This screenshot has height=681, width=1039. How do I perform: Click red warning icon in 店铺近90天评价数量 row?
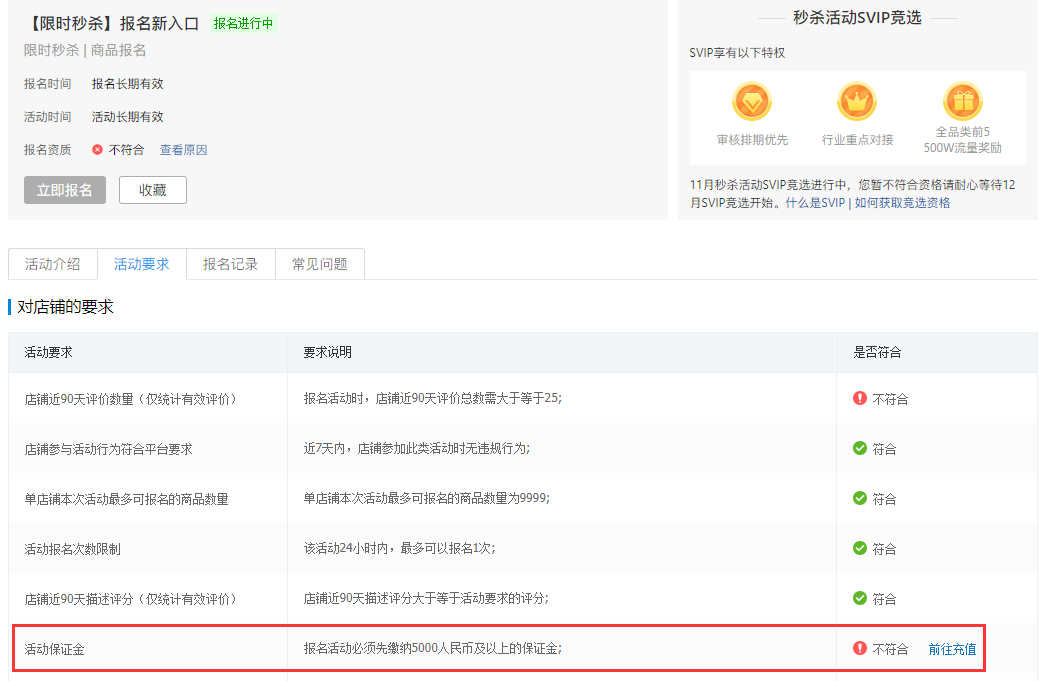pyautogui.click(x=859, y=398)
